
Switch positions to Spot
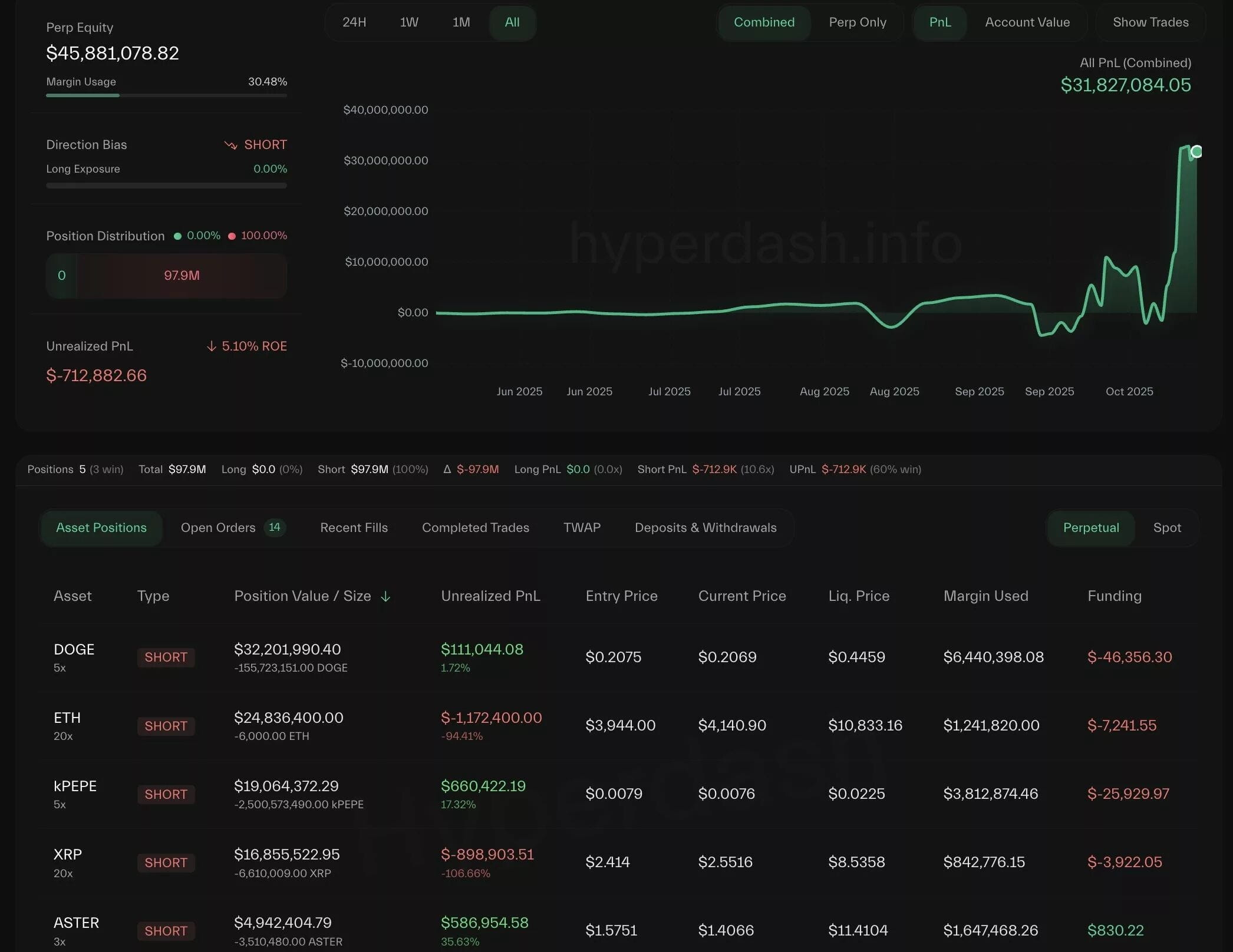coord(1166,528)
